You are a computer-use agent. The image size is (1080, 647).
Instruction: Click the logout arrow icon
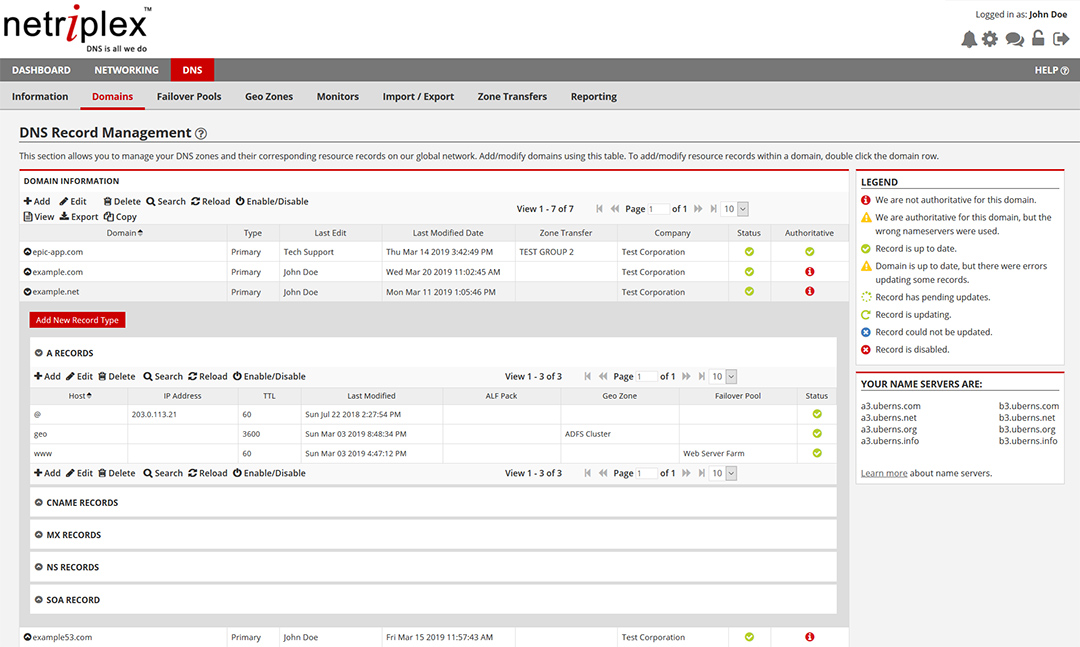coord(1061,39)
